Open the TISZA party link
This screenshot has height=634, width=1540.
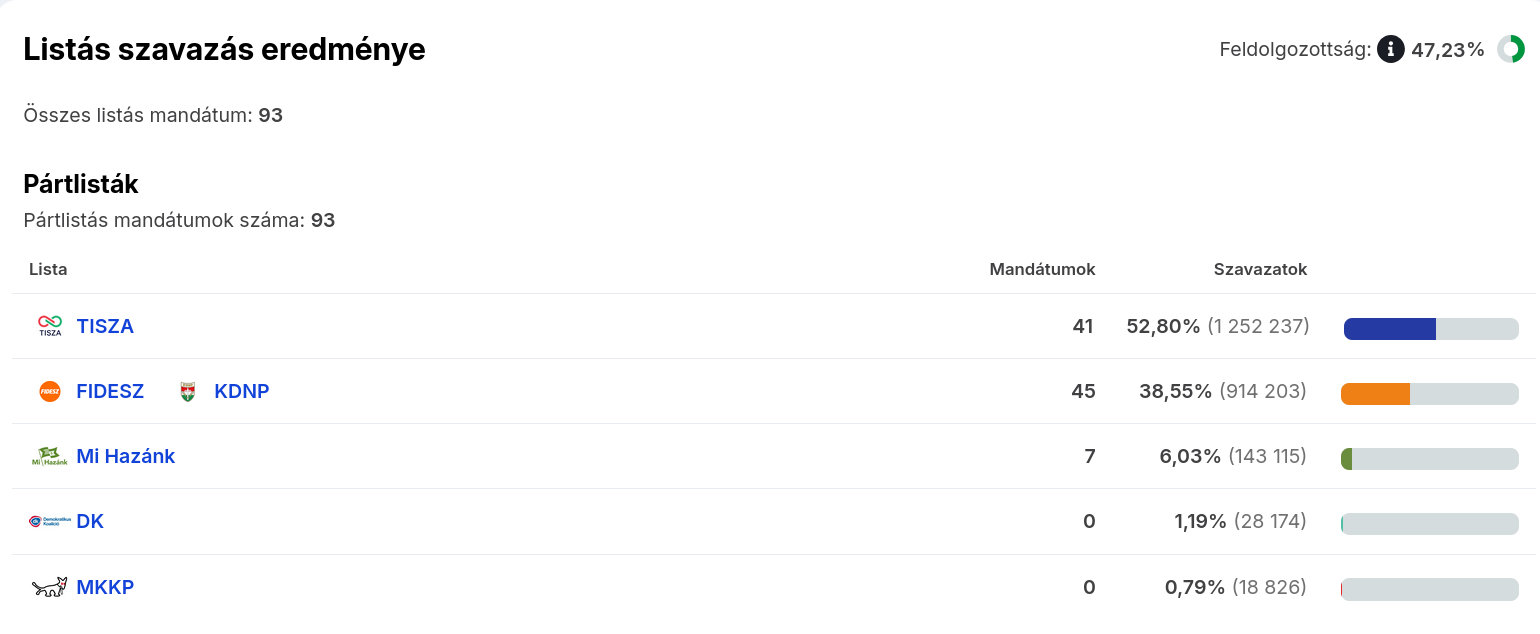(105, 326)
